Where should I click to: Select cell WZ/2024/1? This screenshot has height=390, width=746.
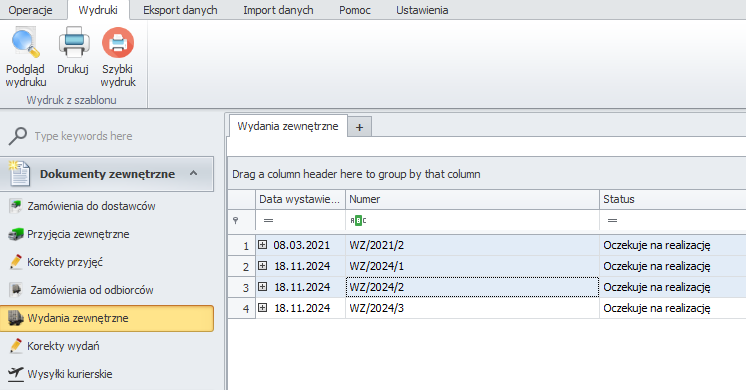472,266
